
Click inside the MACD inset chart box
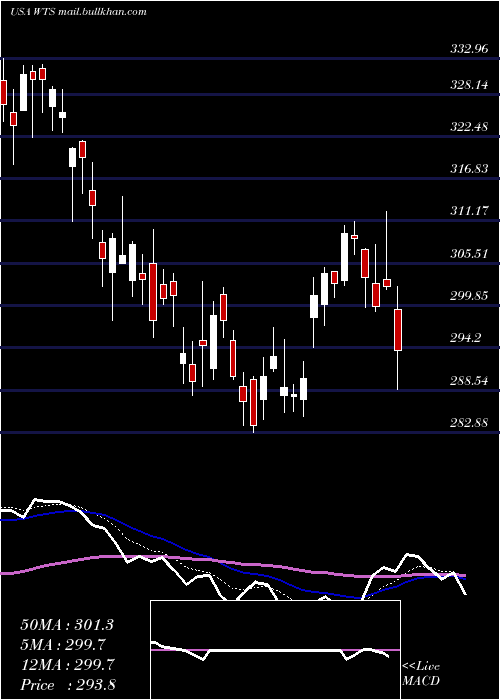[x=275, y=650]
